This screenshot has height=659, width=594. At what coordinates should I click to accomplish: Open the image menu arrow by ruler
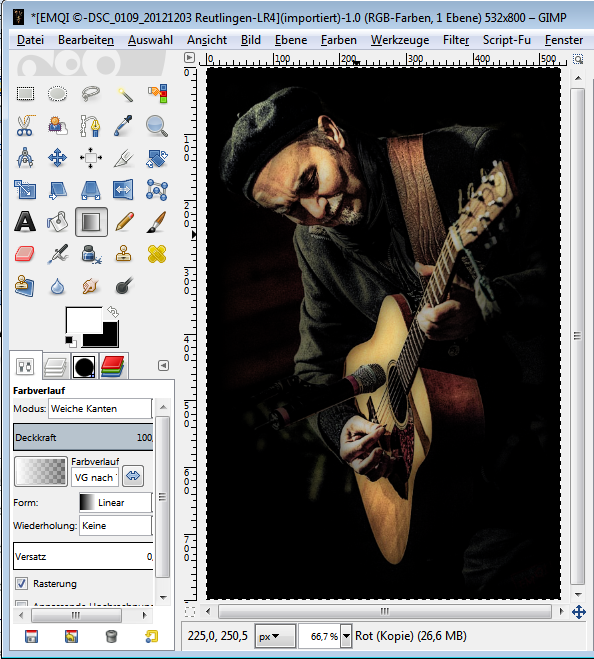(x=190, y=57)
